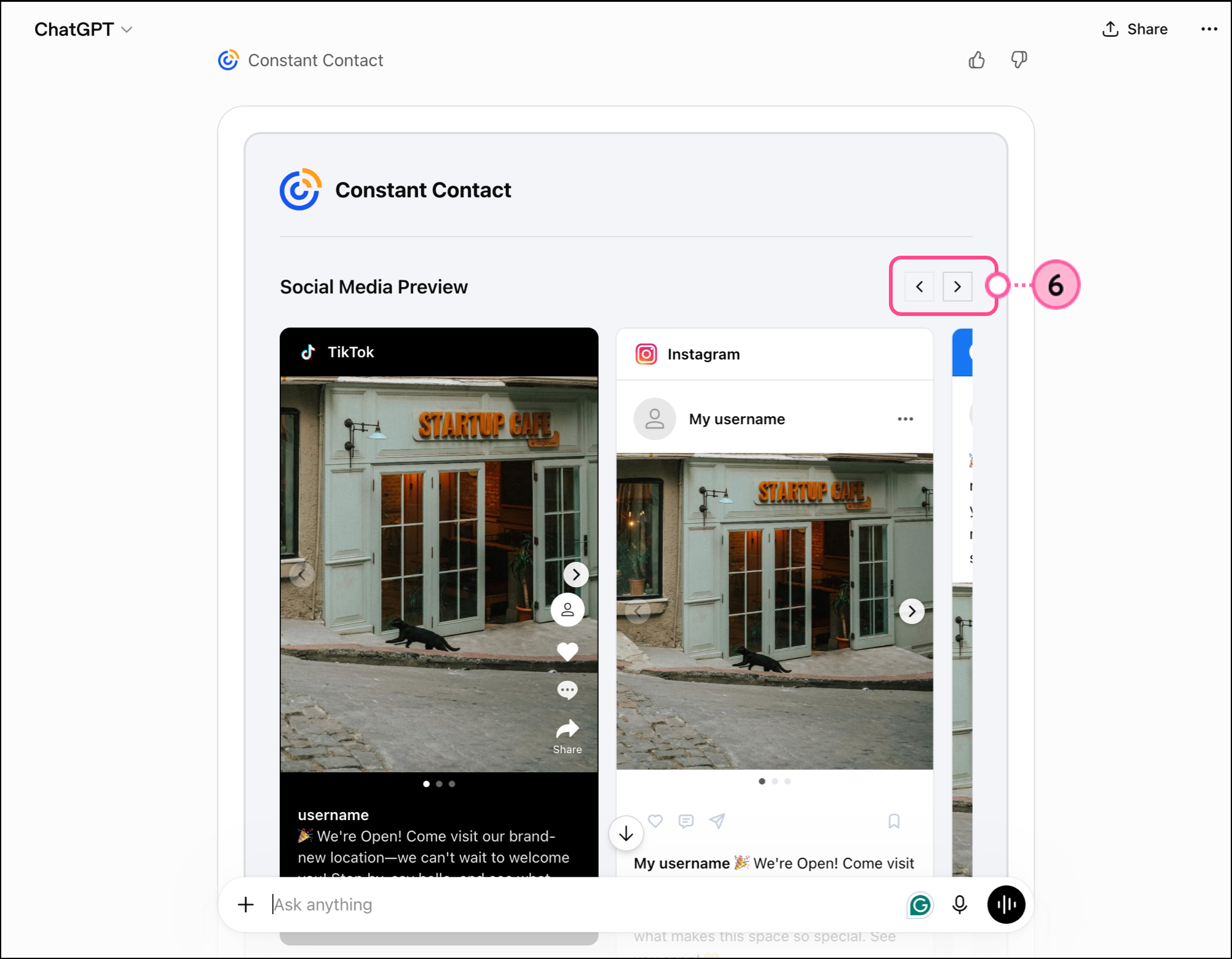Click the TikTok profile avatar icon
Image resolution: width=1232 pixels, height=959 pixels.
click(567, 610)
